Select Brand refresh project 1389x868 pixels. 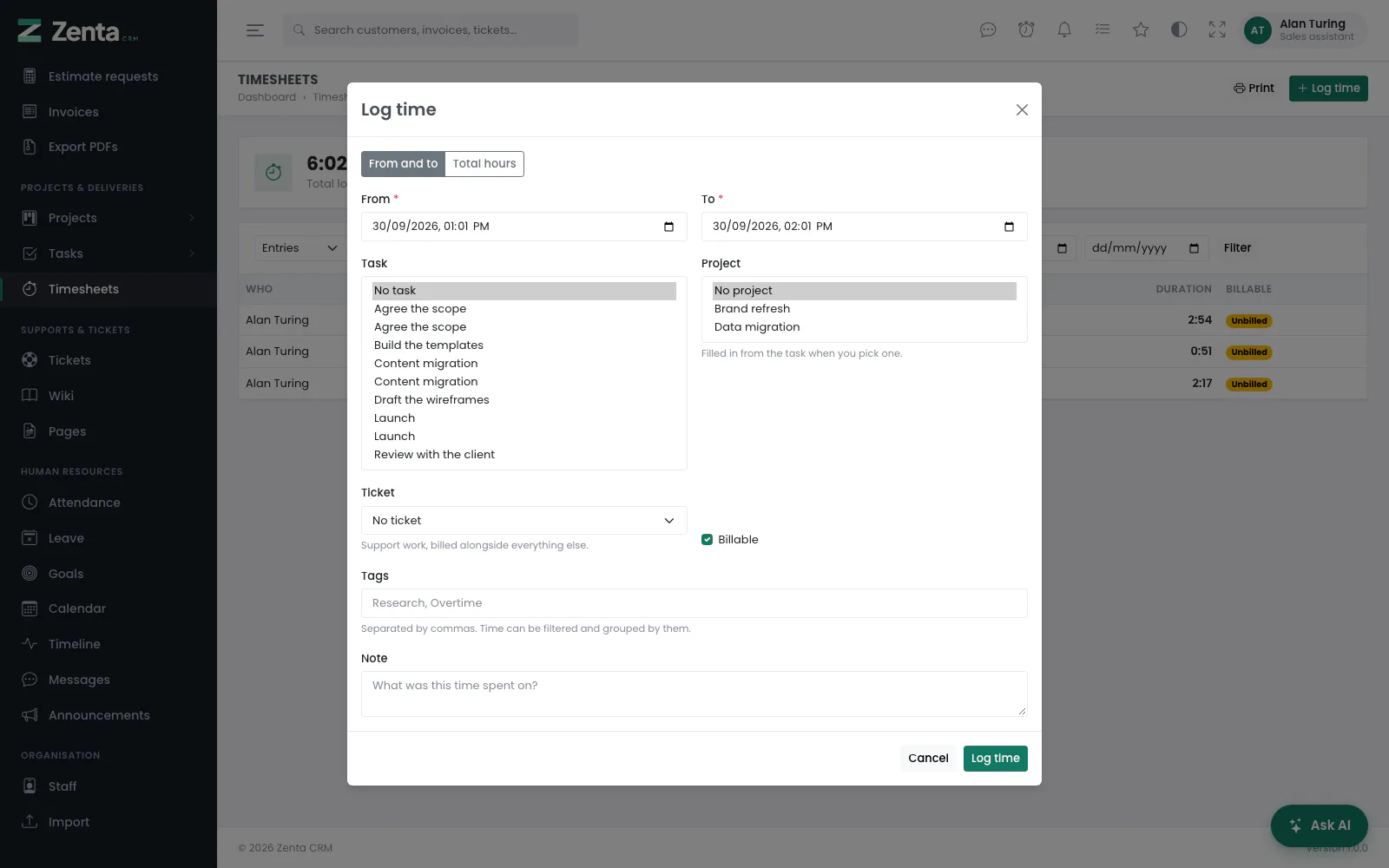click(865, 309)
